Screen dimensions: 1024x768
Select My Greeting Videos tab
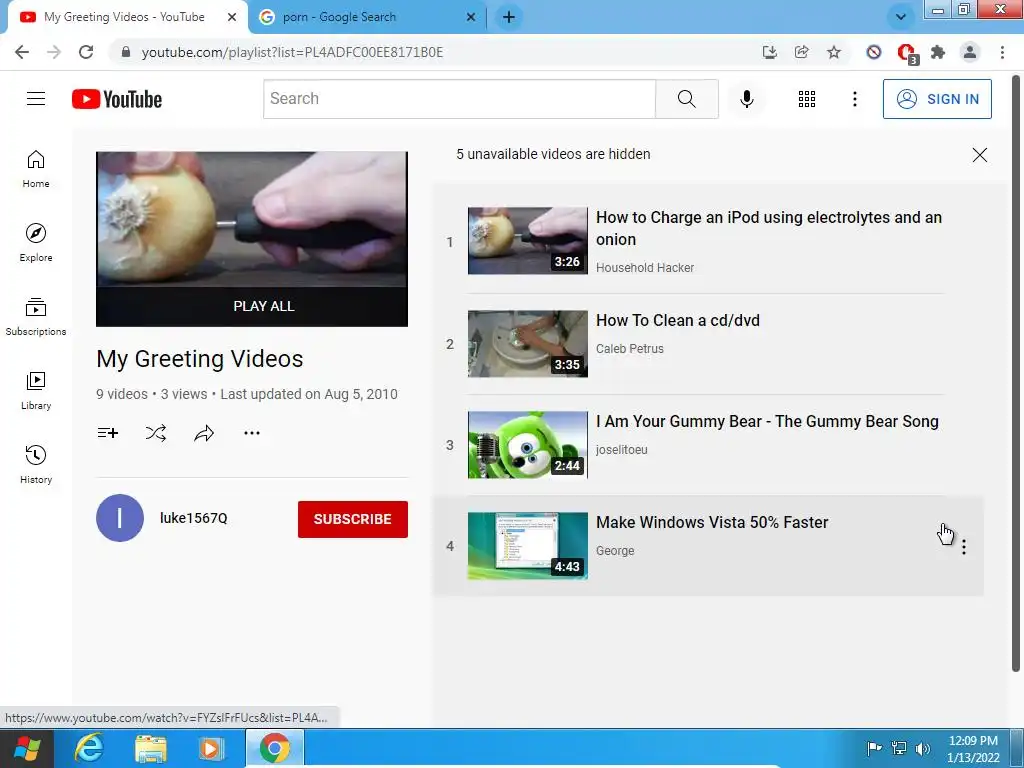coord(124,17)
